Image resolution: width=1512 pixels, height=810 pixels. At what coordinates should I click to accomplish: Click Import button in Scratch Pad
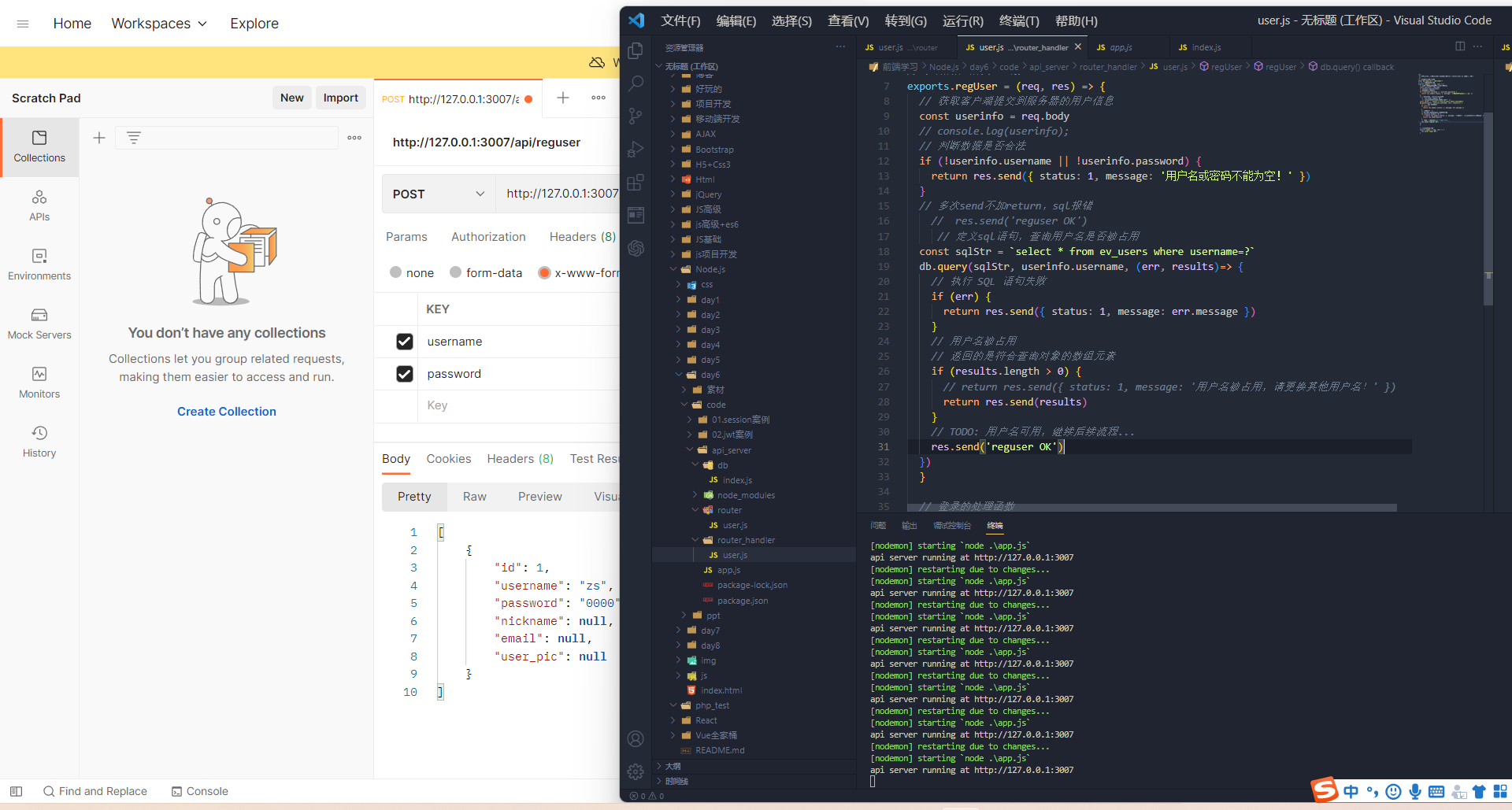pyautogui.click(x=340, y=98)
